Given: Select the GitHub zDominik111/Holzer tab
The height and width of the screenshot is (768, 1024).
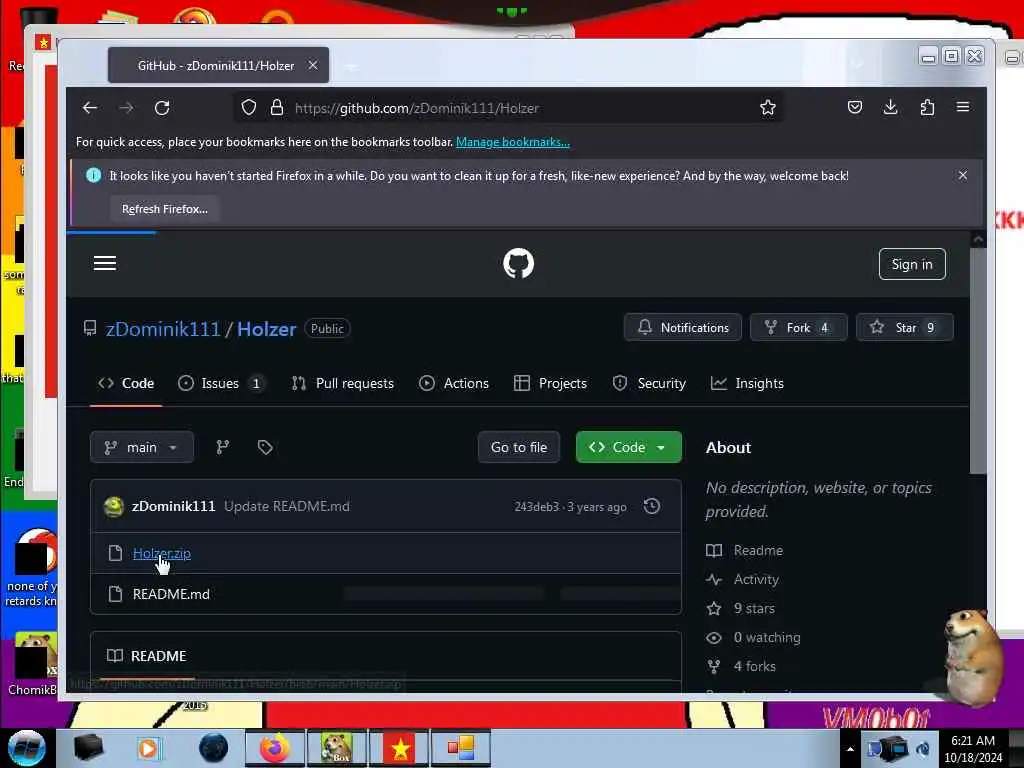Looking at the screenshot, I should tap(216, 65).
